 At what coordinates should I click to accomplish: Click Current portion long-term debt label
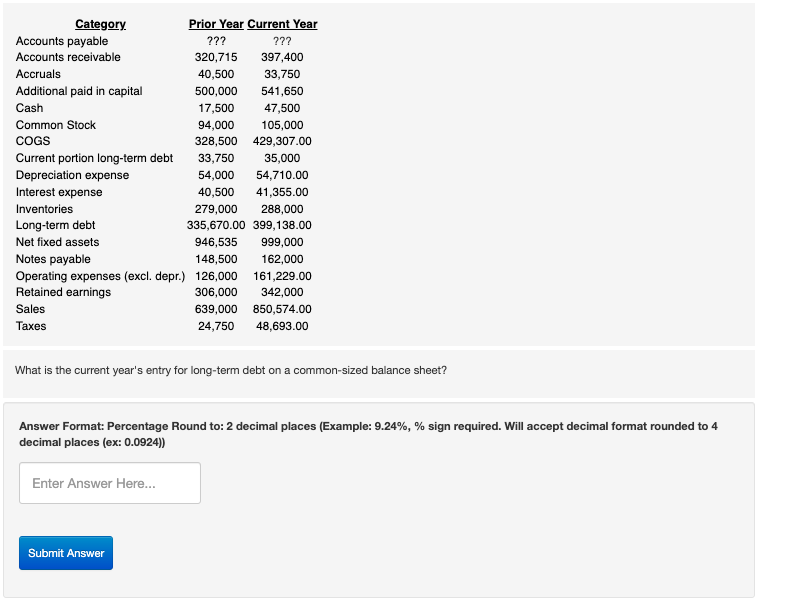pyautogui.click(x=94, y=158)
